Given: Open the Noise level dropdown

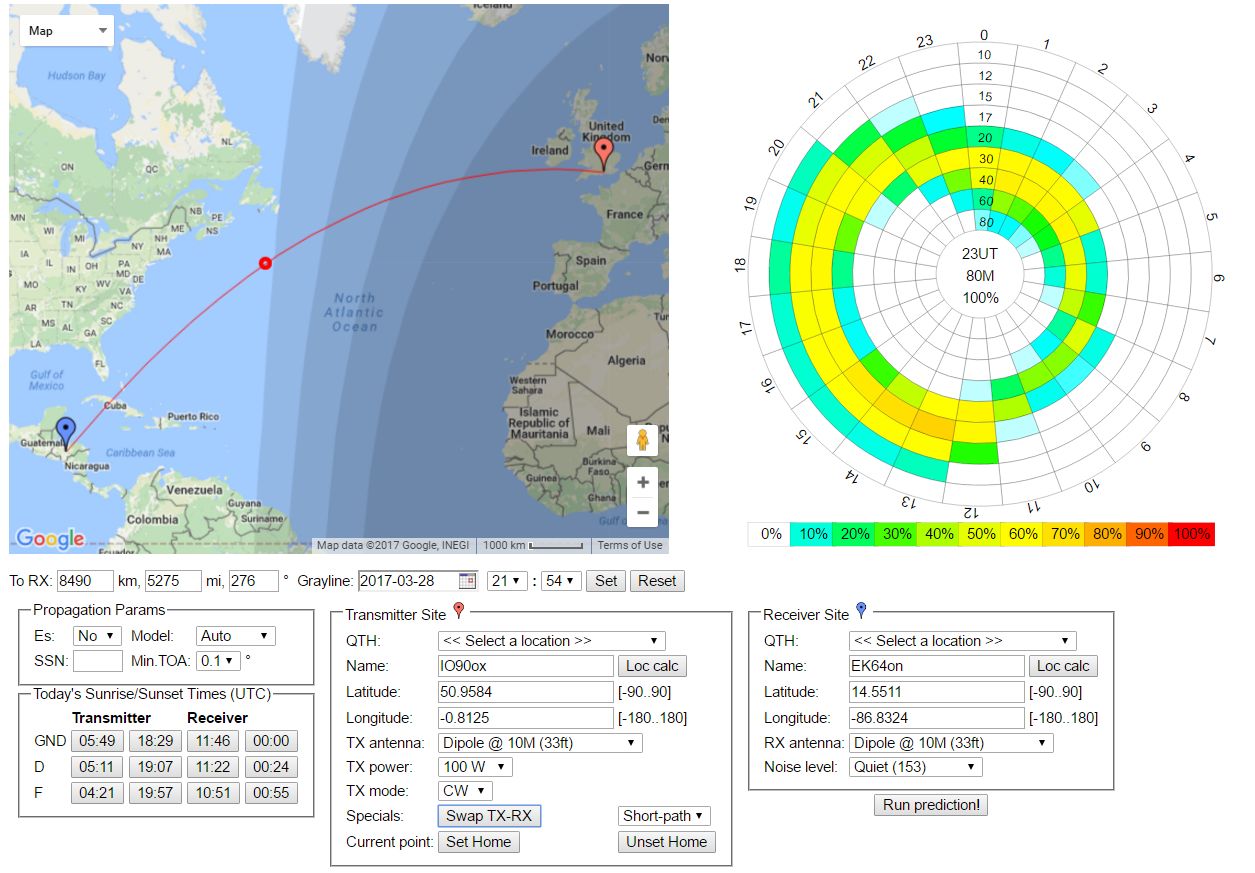Looking at the screenshot, I should pos(915,767).
